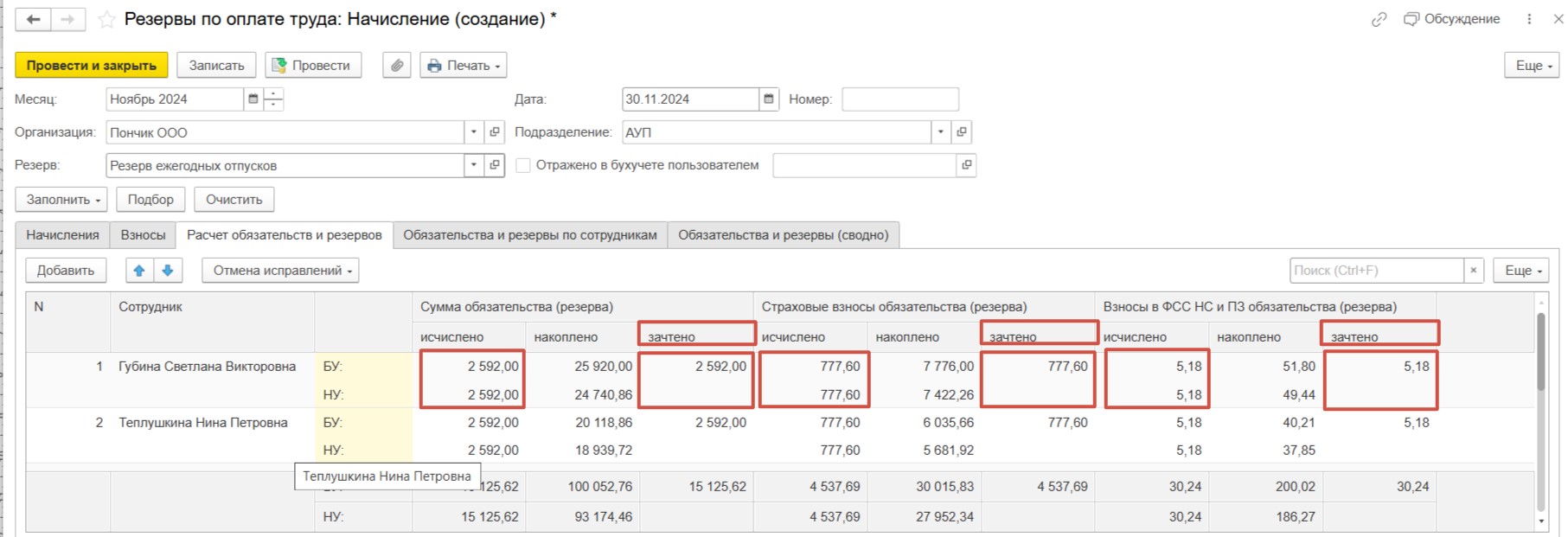Add a row with Добавить
1568x537 pixels.
point(66,271)
